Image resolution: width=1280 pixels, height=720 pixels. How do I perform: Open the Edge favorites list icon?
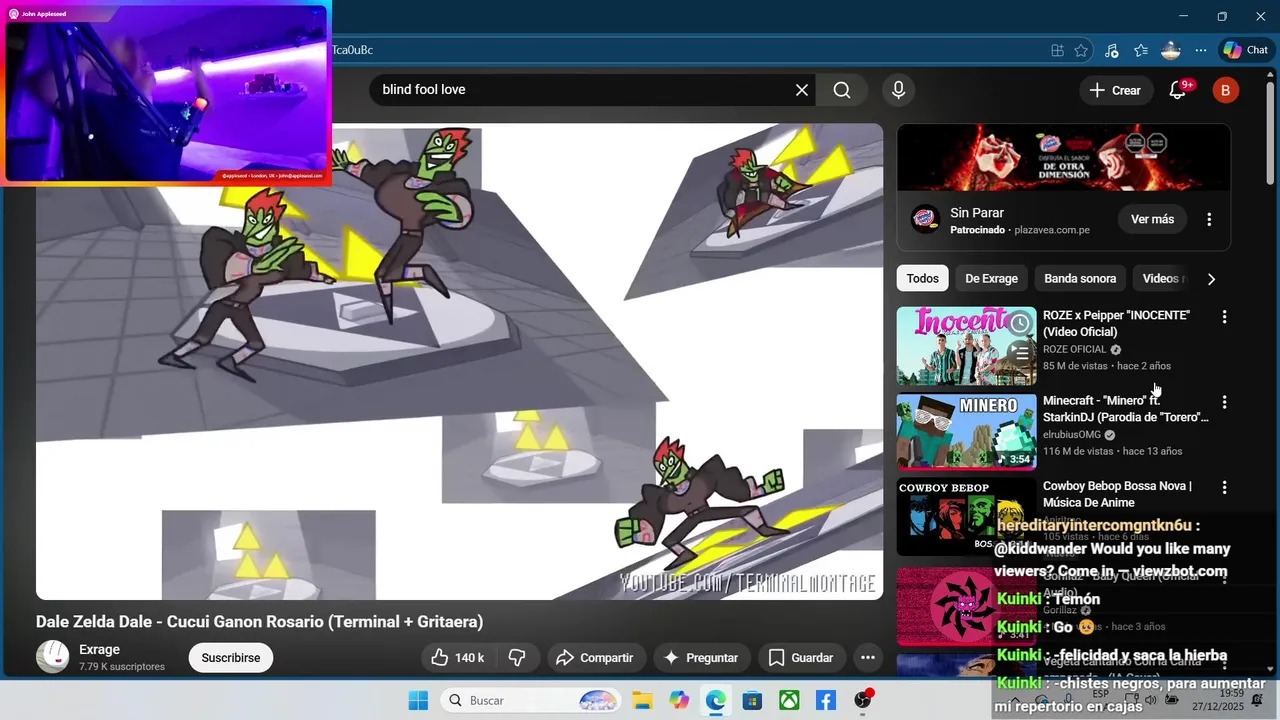click(x=1141, y=50)
